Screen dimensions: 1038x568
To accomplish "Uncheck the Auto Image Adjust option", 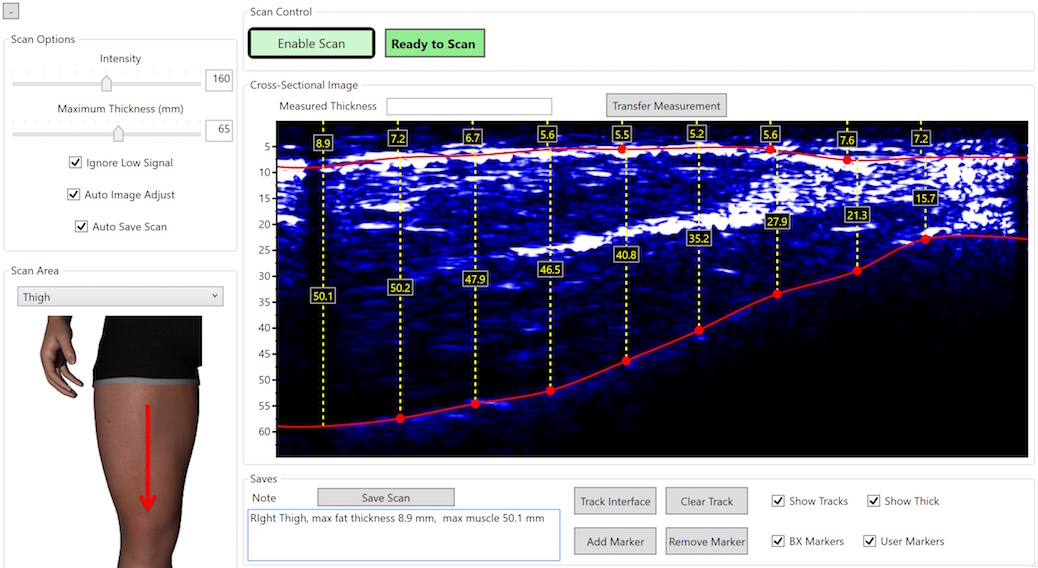I will coord(75,195).
